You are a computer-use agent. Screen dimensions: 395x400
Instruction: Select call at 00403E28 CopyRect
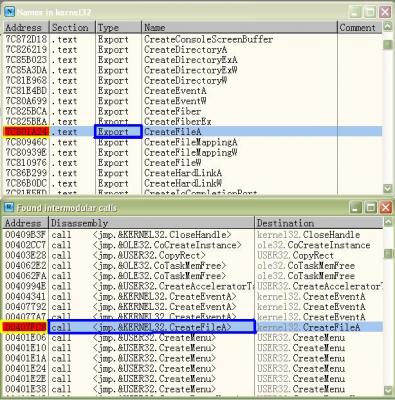coord(193,255)
